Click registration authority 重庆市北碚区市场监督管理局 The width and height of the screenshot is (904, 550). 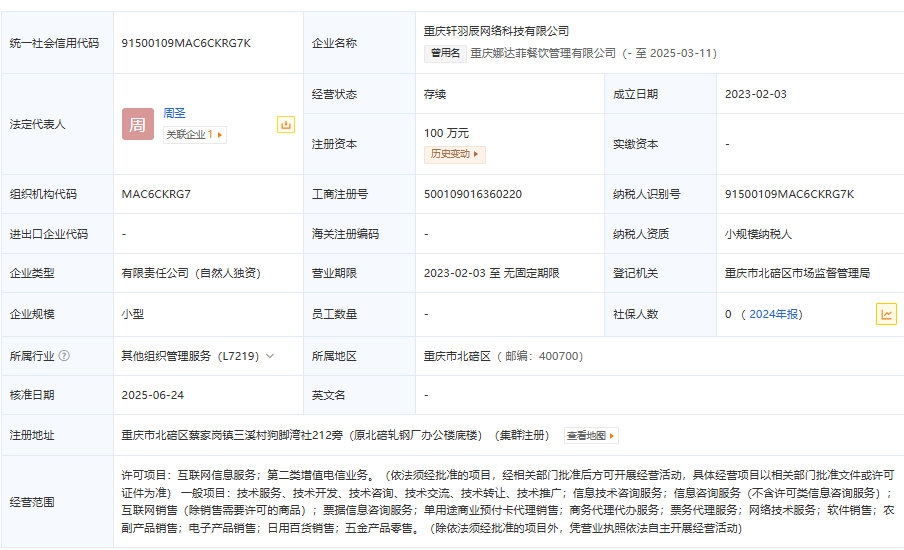tap(797, 272)
